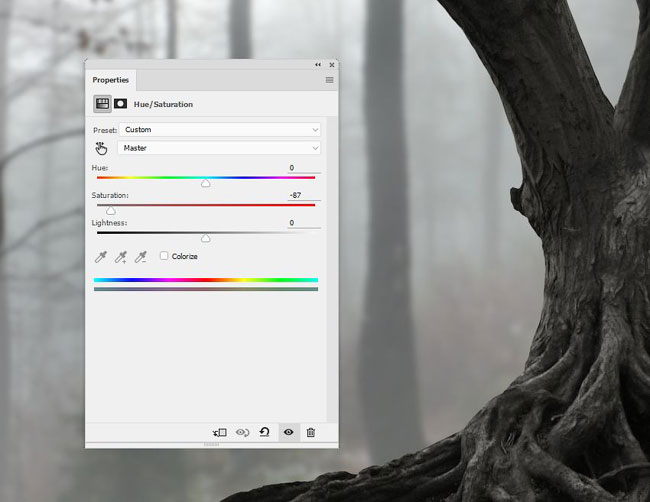Viewport: 650px width, 502px height.
Task: Click the Hue/Saturation title text
Action: (163, 104)
